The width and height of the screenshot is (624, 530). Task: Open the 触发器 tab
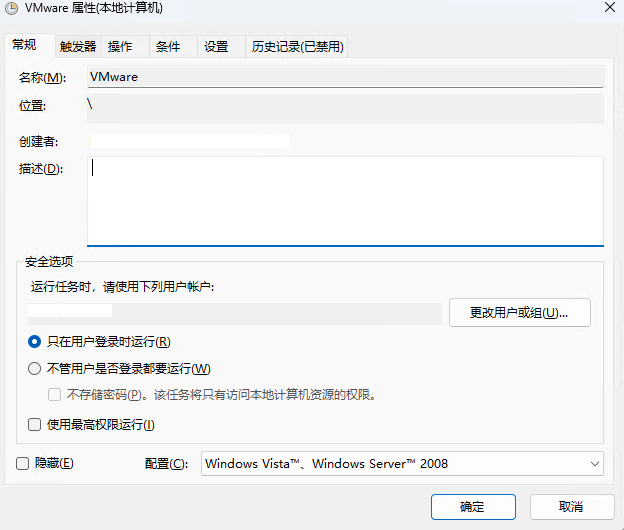pyautogui.click(x=77, y=47)
